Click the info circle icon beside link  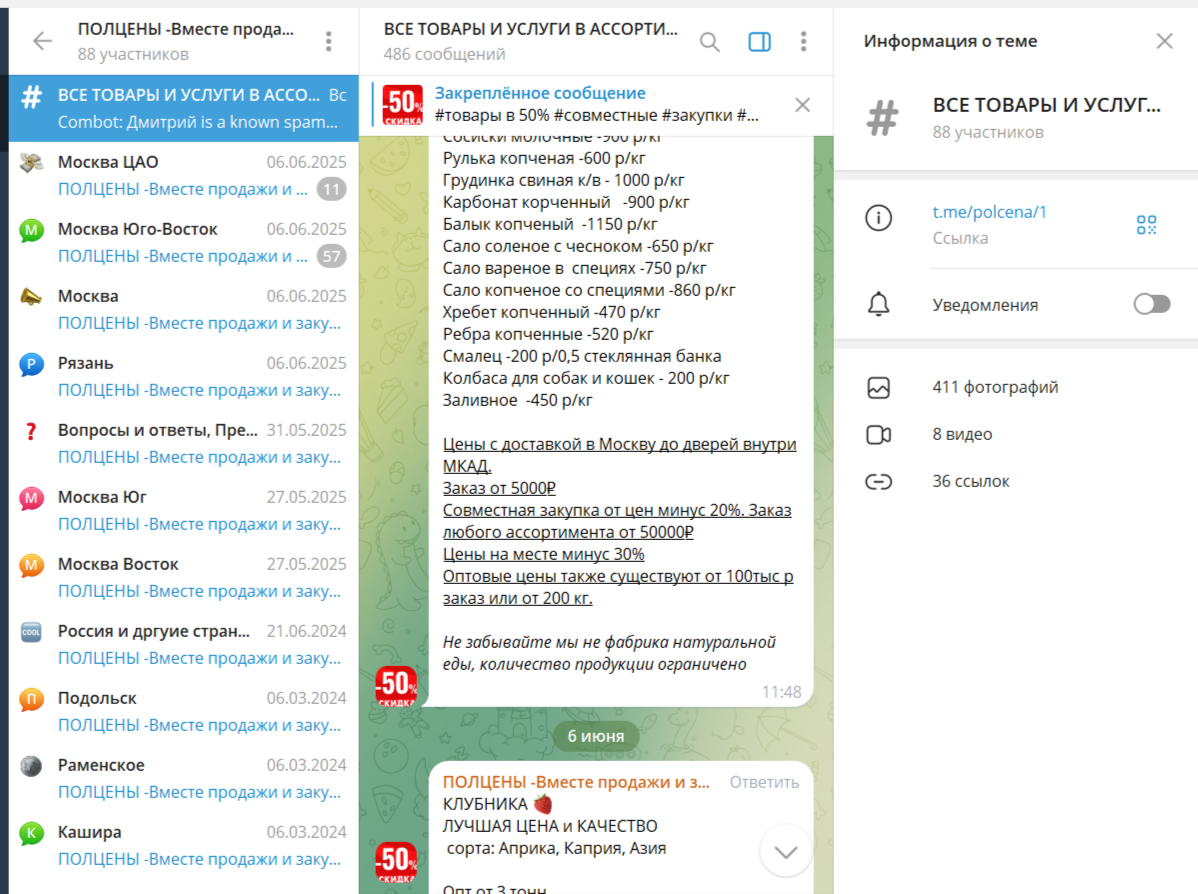pyautogui.click(x=879, y=218)
